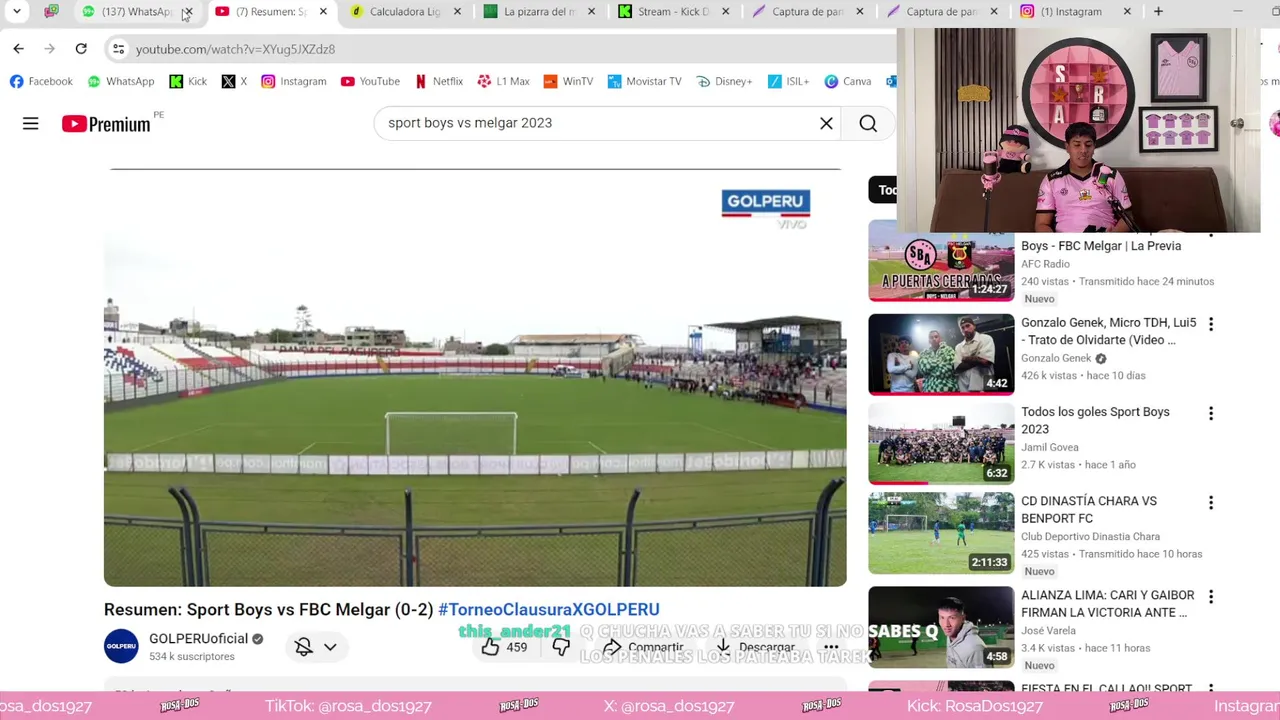Play Todos los goles Sport Boys thumbnail

pyautogui.click(x=941, y=443)
